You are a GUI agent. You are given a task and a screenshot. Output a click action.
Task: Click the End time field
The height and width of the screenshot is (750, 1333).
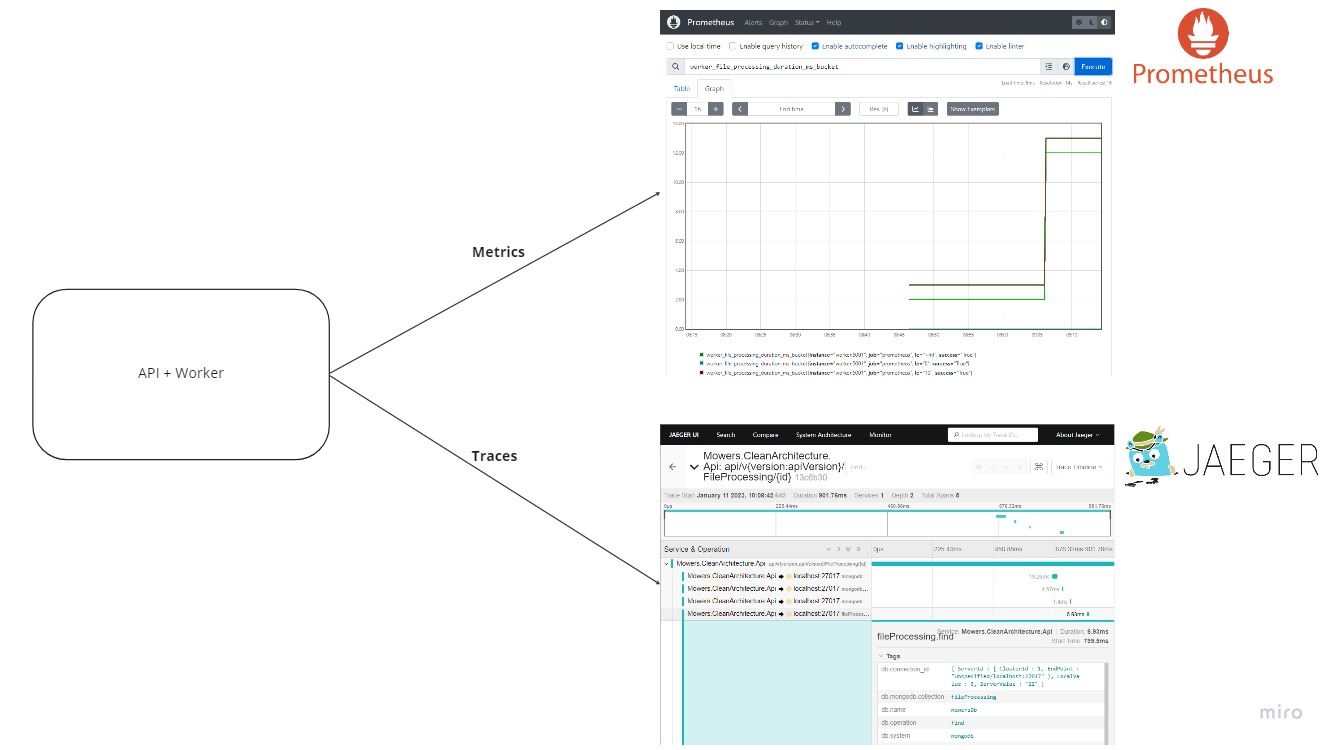792,109
